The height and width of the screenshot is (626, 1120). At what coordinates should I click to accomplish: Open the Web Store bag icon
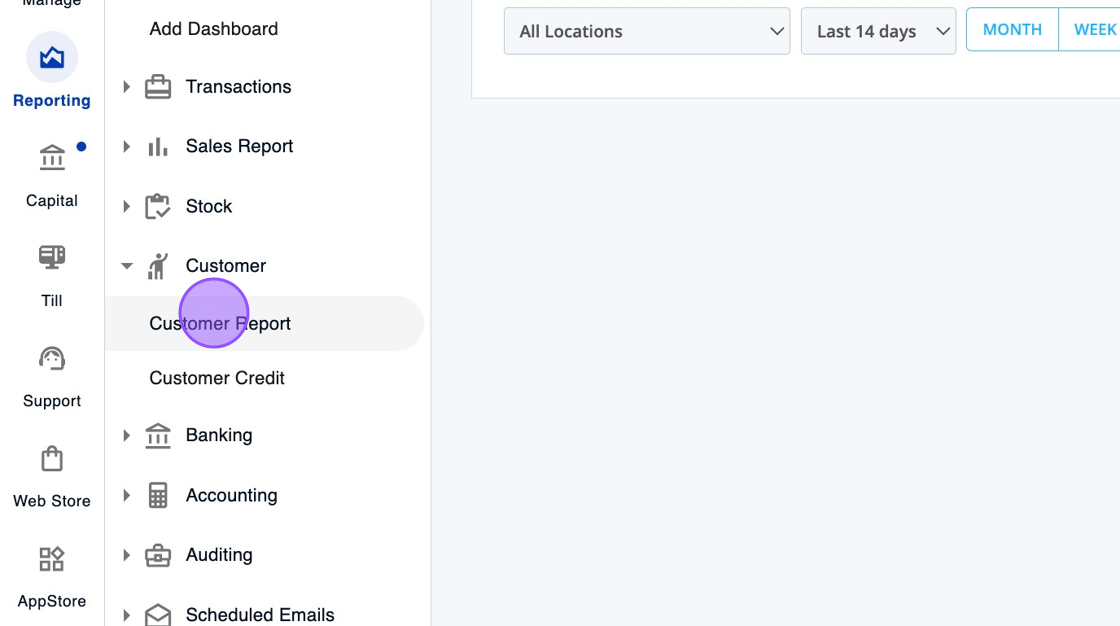[52, 459]
